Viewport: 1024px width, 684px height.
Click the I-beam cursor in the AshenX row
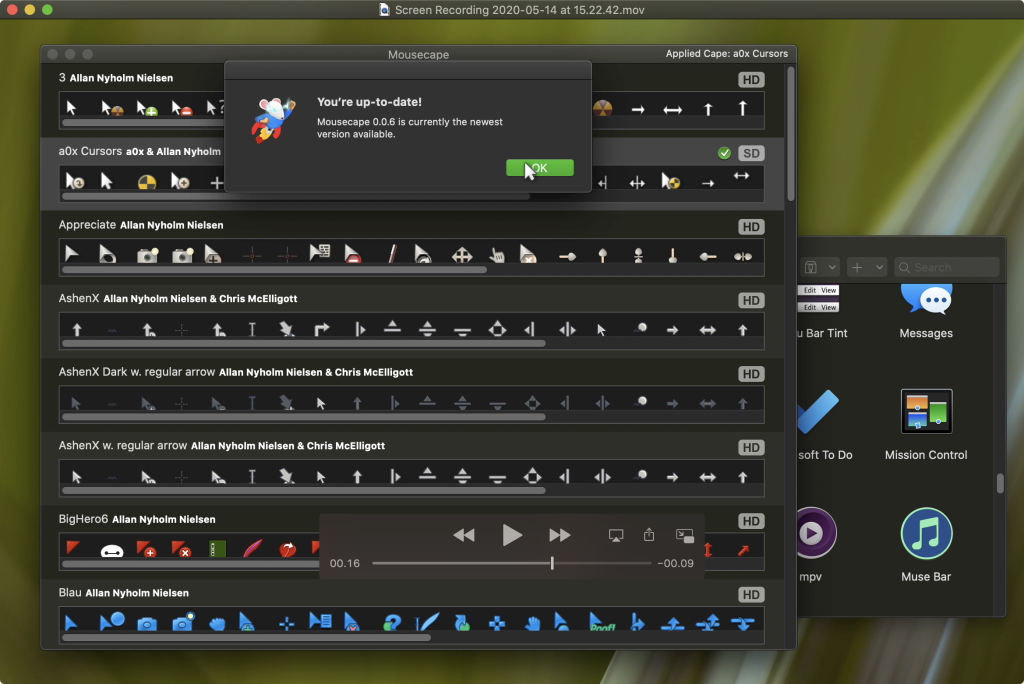252,329
